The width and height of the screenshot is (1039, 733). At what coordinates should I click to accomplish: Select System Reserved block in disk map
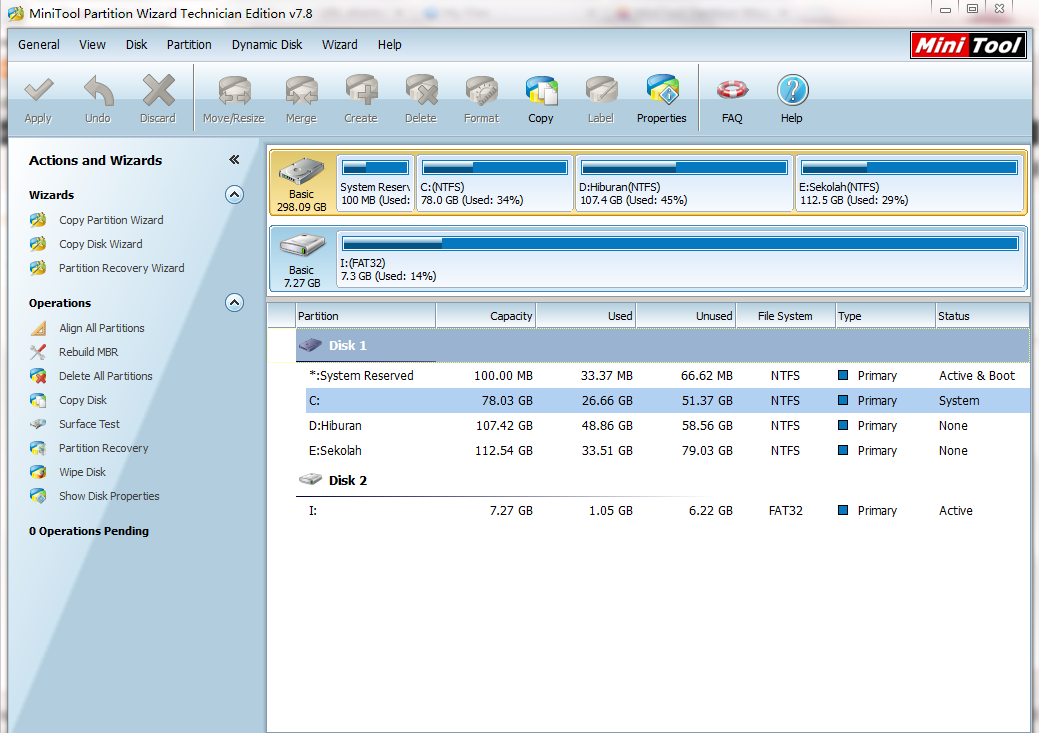click(x=375, y=184)
